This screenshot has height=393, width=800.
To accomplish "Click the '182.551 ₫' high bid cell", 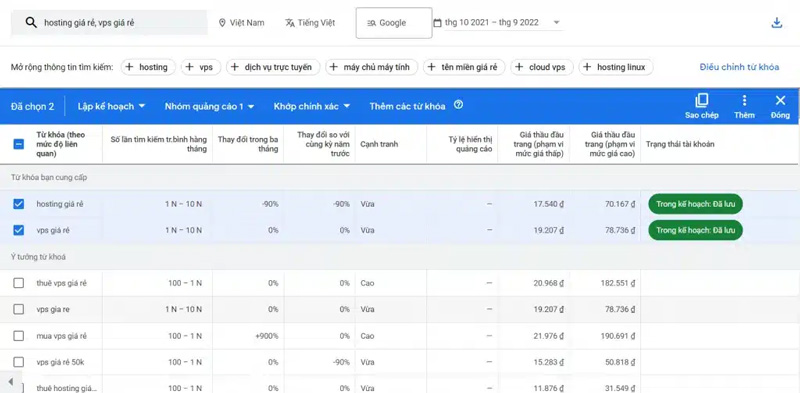I will click(617, 283).
